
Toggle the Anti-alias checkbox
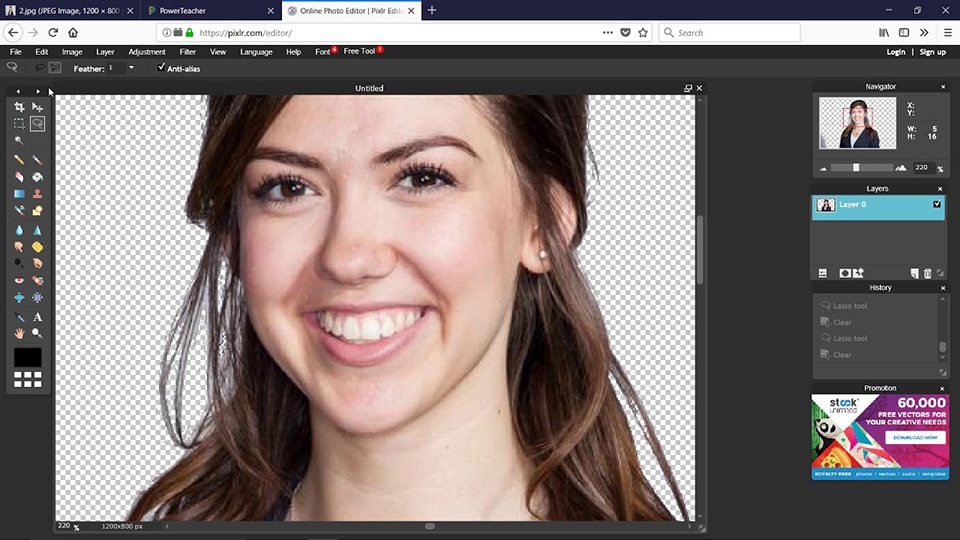(x=162, y=68)
